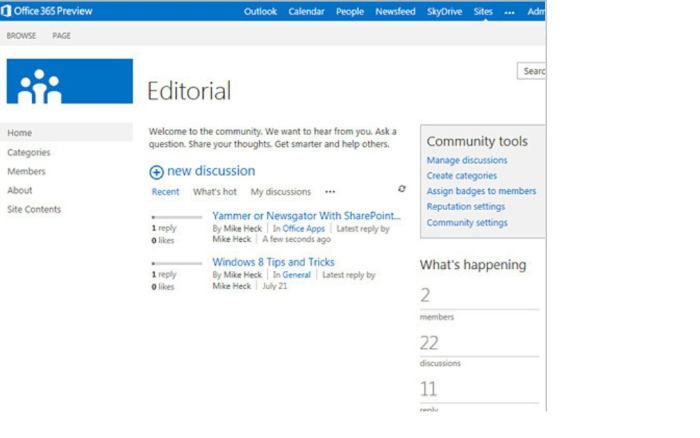Refresh the discussion list with refresh icon
This screenshot has height=438, width=700.
point(402,189)
